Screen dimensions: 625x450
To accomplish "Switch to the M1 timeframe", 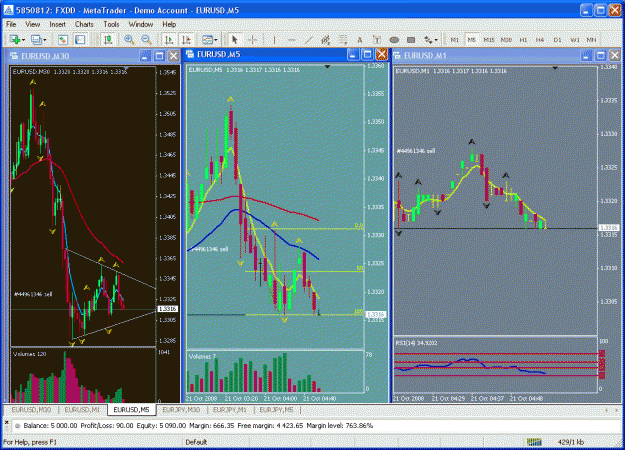I will pyautogui.click(x=454, y=40).
